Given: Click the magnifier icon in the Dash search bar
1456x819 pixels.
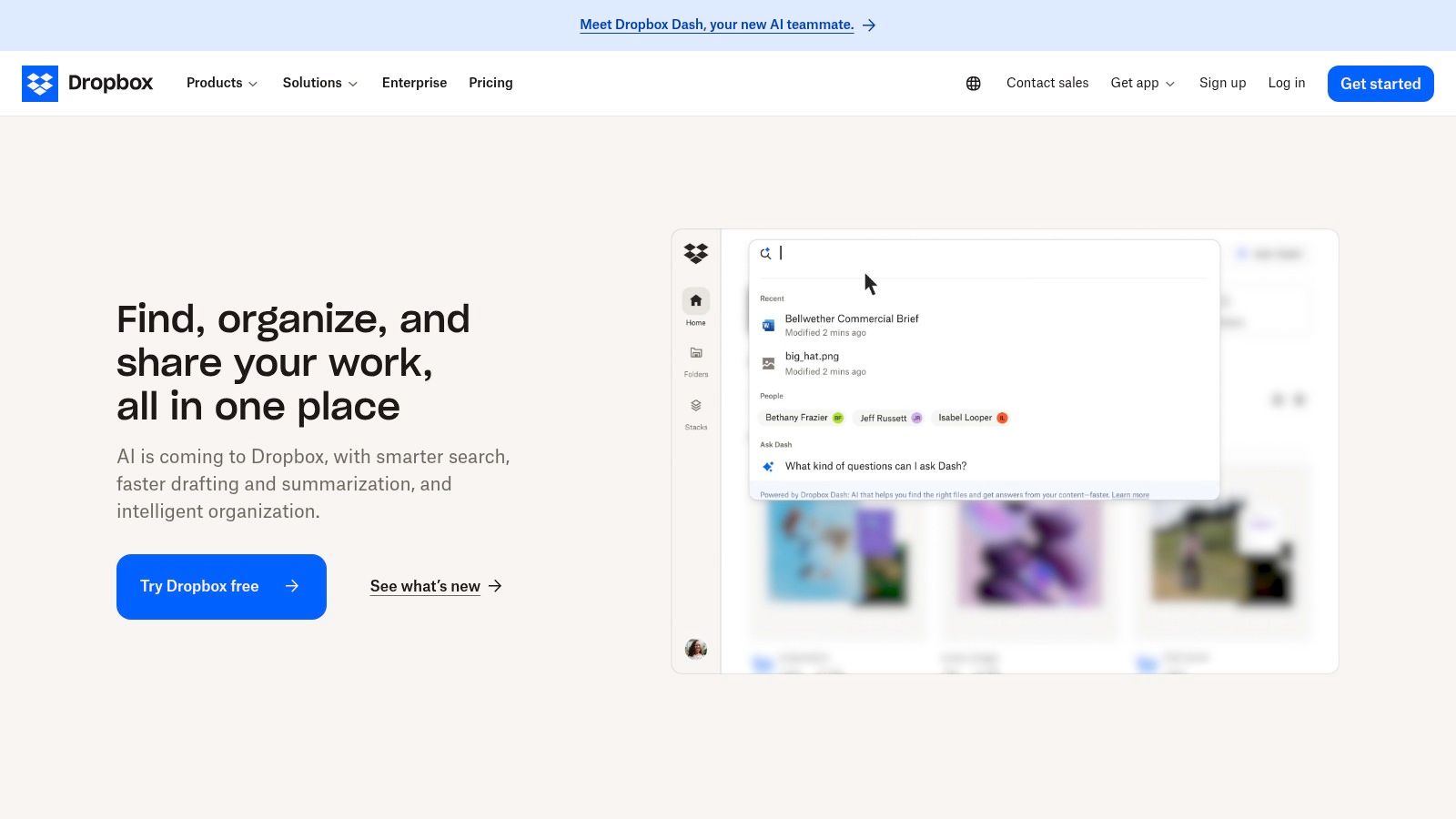Looking at the screenshot, I should [x=766, y=253].
